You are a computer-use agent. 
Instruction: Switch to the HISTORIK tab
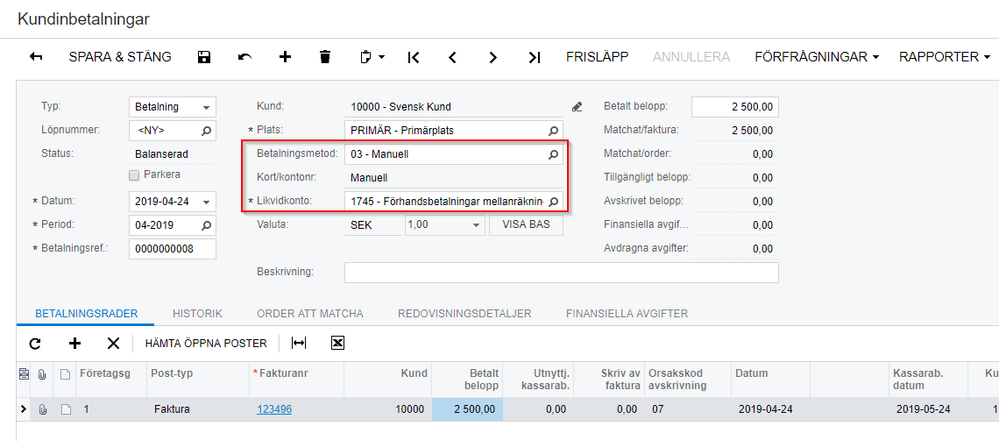[x=197, y=314]
